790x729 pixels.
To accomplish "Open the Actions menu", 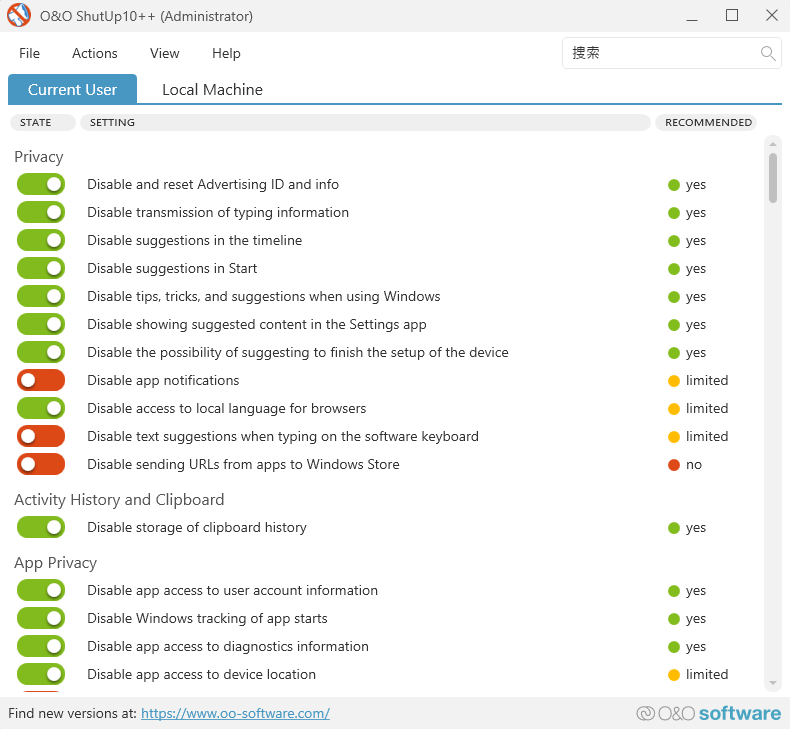I will tap(94, 54).
